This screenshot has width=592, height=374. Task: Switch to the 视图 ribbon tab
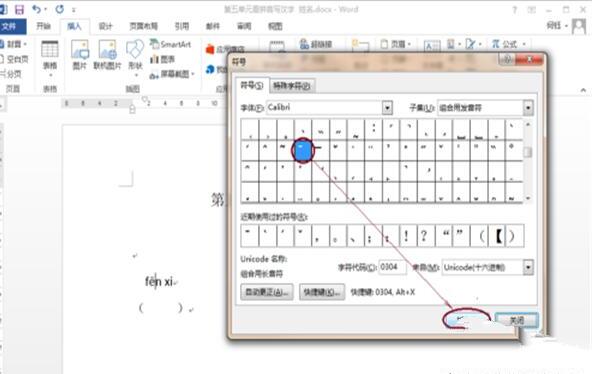pos(275,26)
